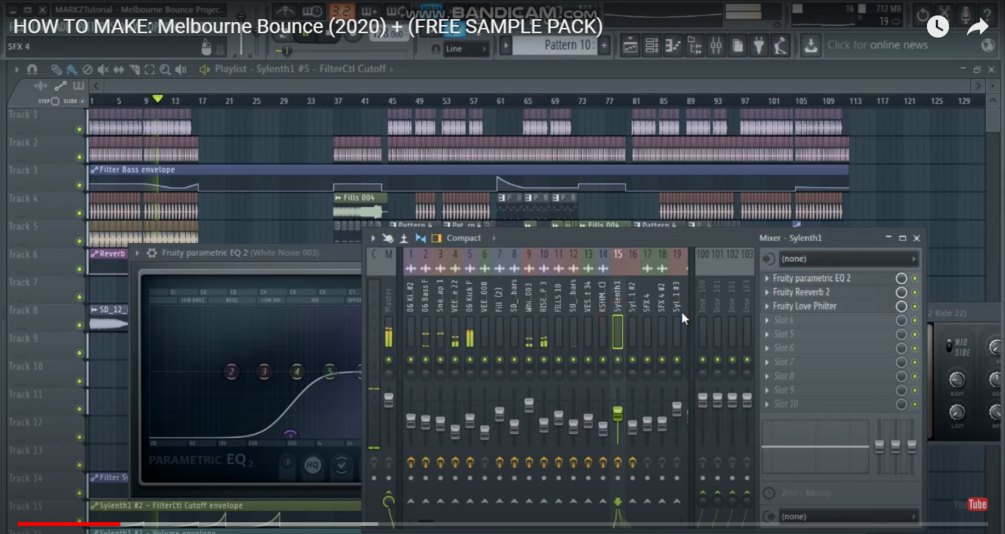Screen dimensions: 1005x534
Task: Click the globe icon at news panel end
Action: point(988,46)
